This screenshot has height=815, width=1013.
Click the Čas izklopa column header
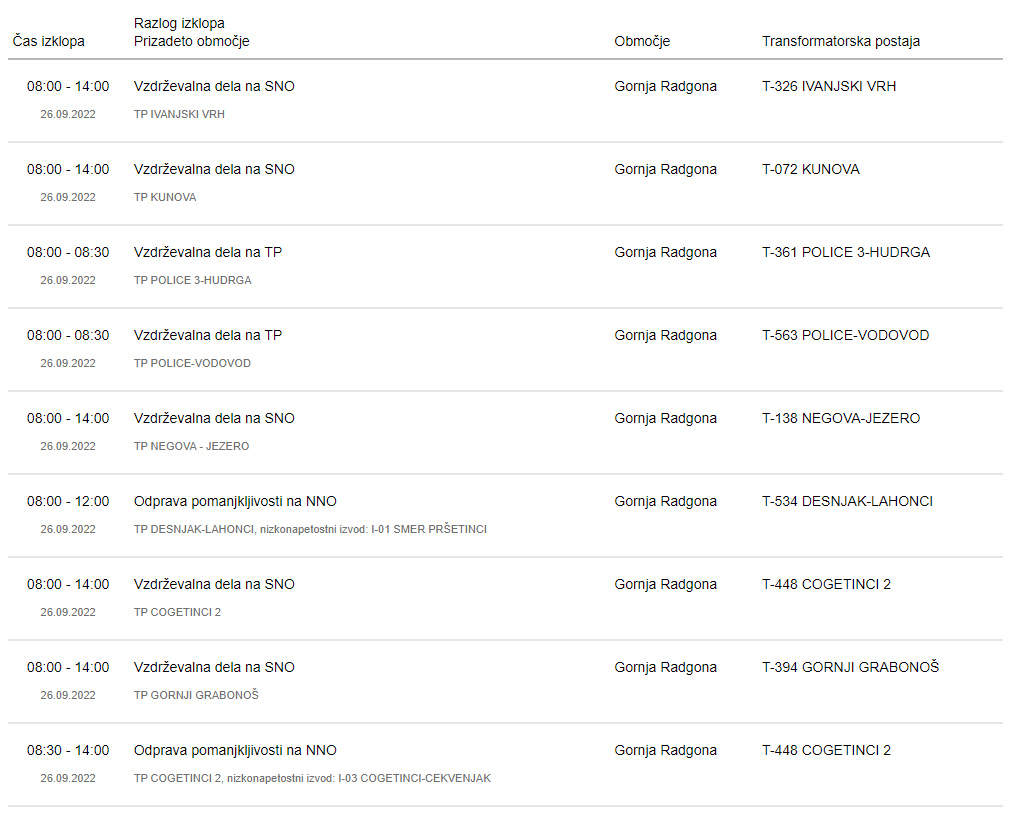48,41
